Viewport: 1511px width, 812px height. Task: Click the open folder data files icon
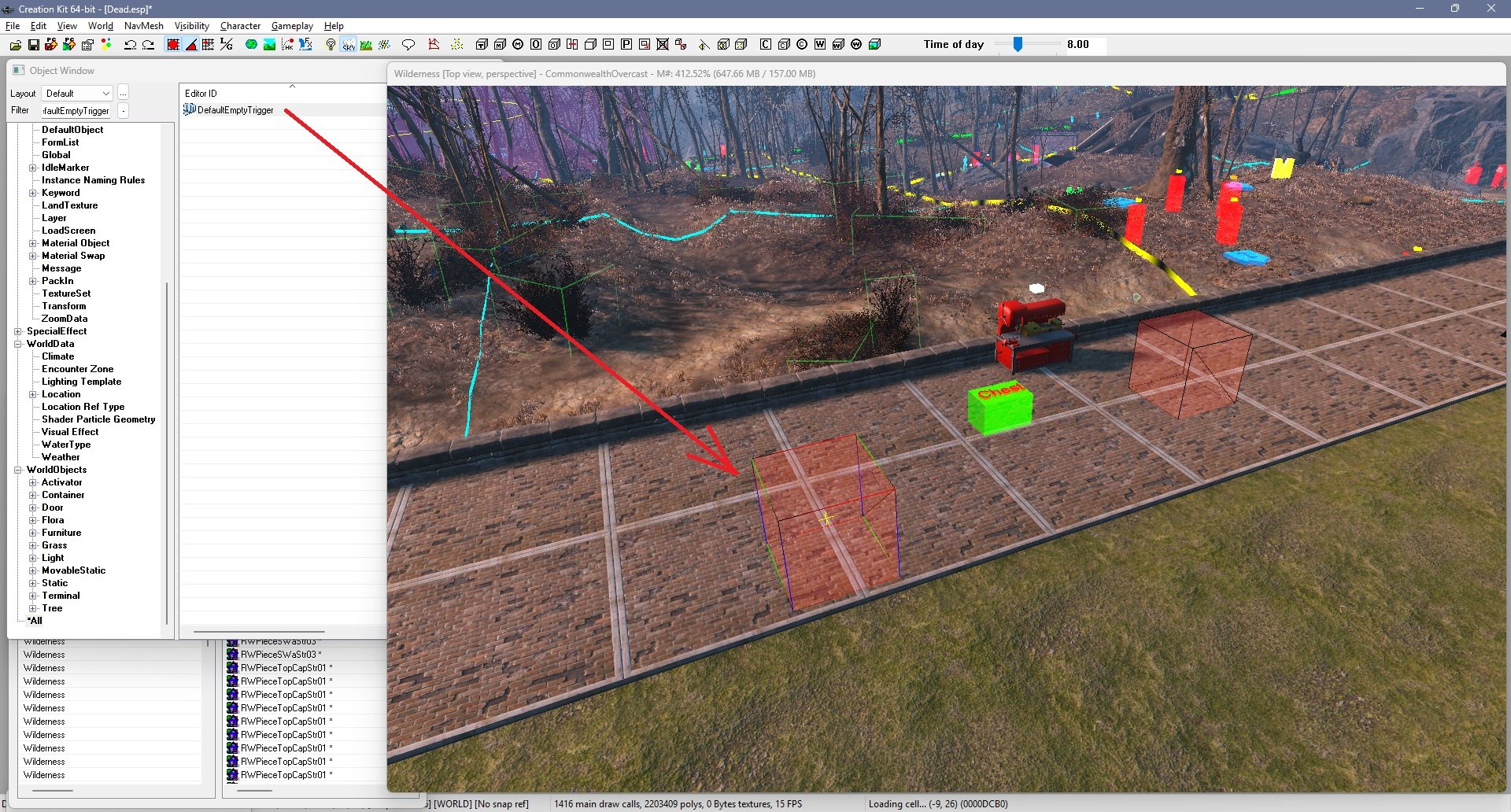15,45
